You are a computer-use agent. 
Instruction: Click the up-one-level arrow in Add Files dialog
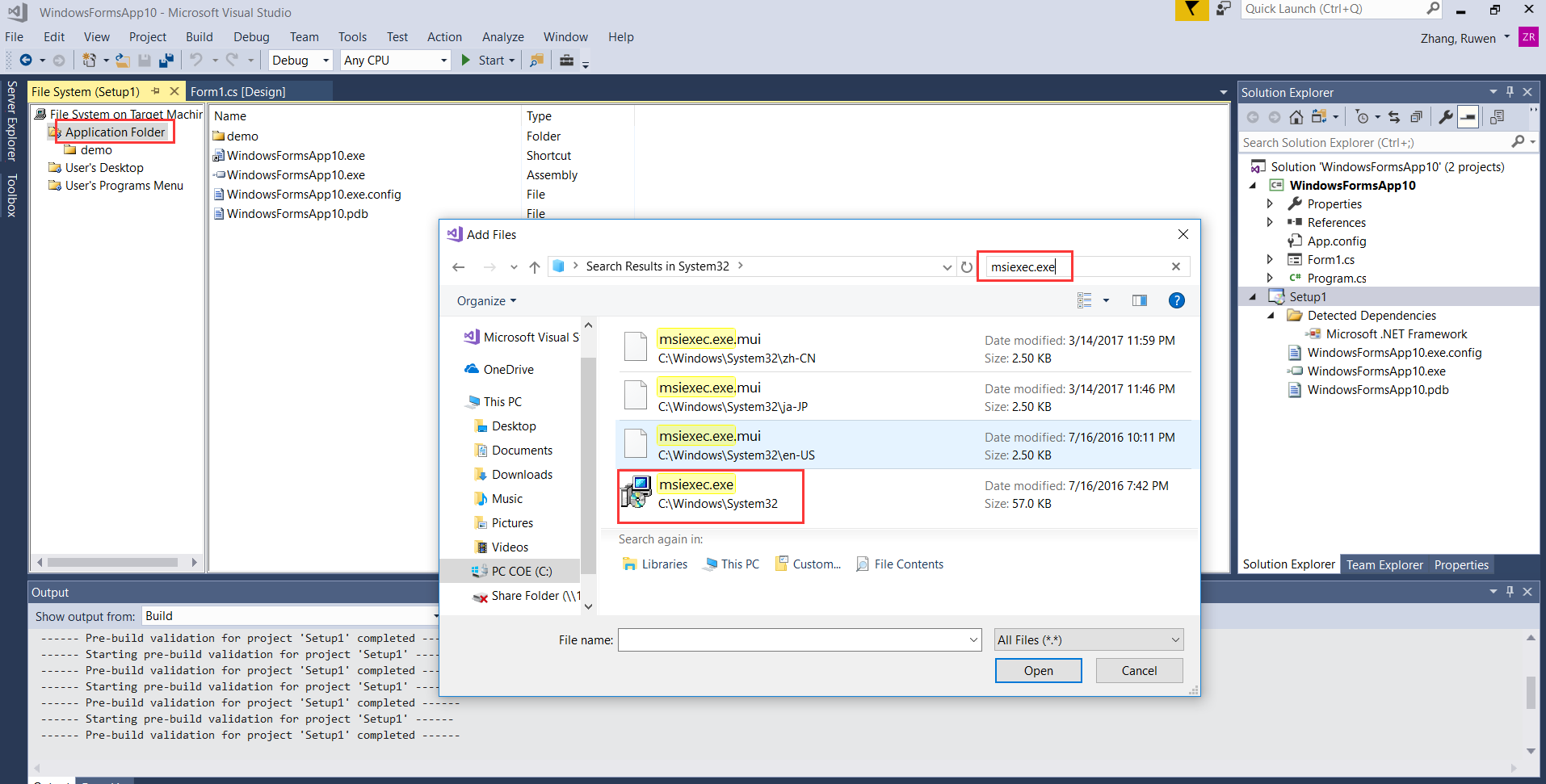tap(534, 267)
